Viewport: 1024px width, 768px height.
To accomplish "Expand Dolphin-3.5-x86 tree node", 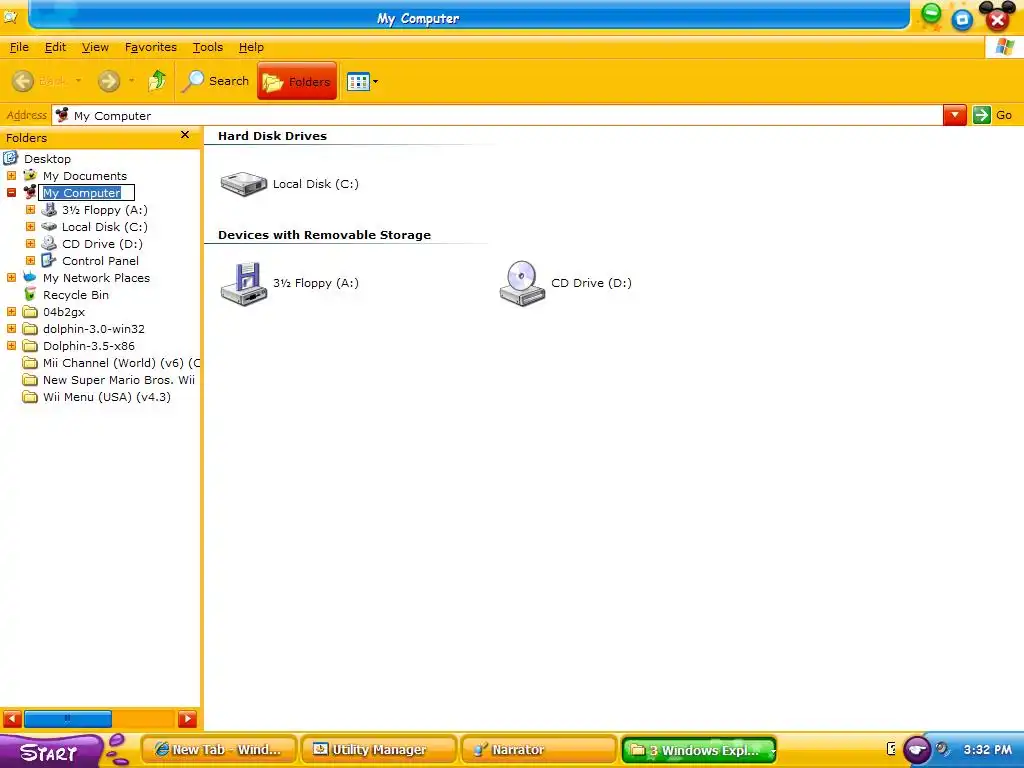I will tap(11, 345).
